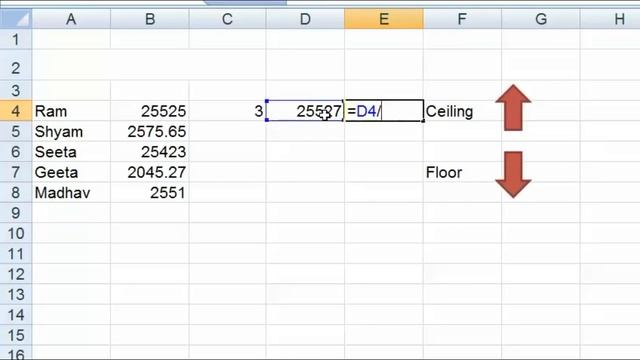Select column A header
Viewport: 640px width, 360px height.
(x=71, y=19)
